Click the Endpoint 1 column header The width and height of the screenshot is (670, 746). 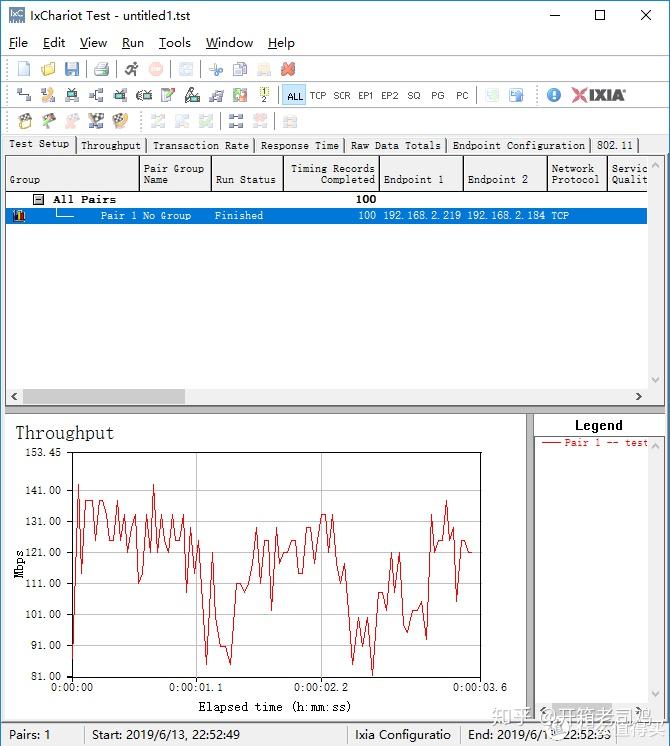point(421,174)
